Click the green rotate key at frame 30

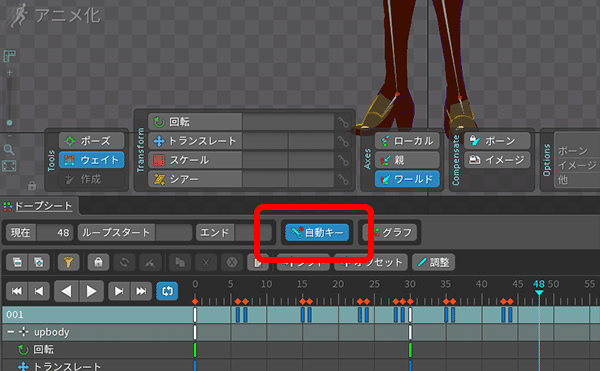410,350
